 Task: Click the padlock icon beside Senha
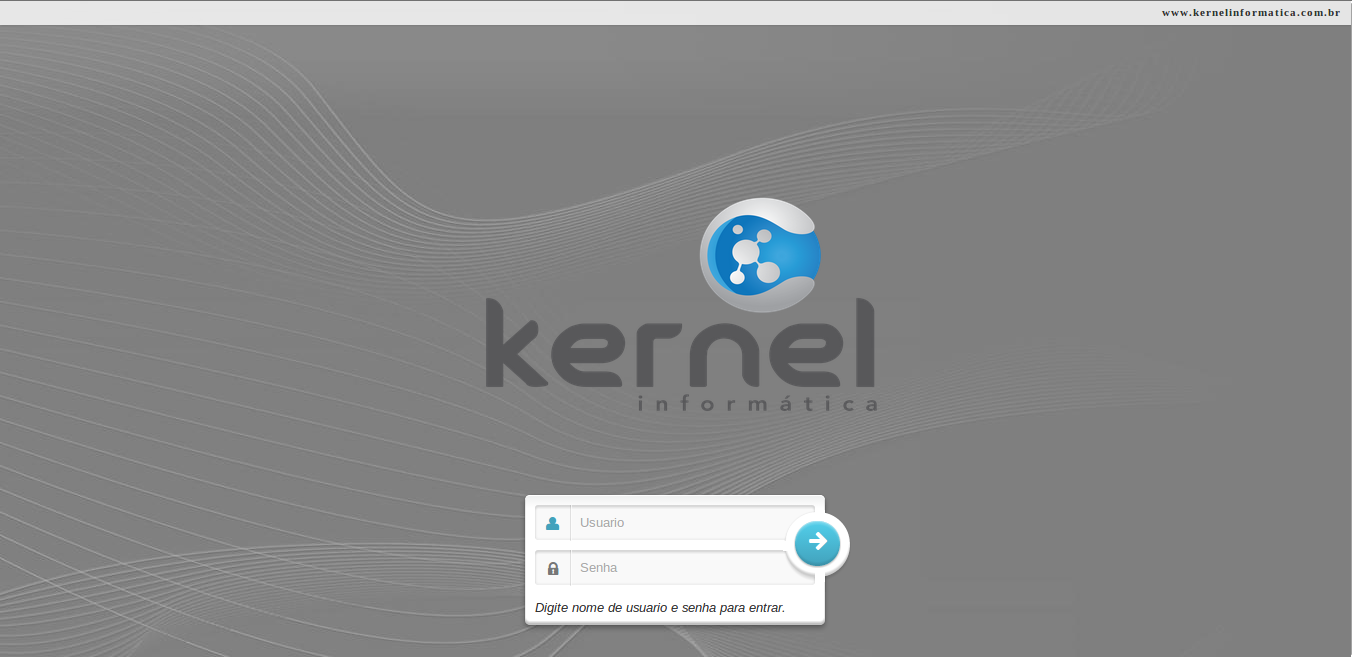553,568
